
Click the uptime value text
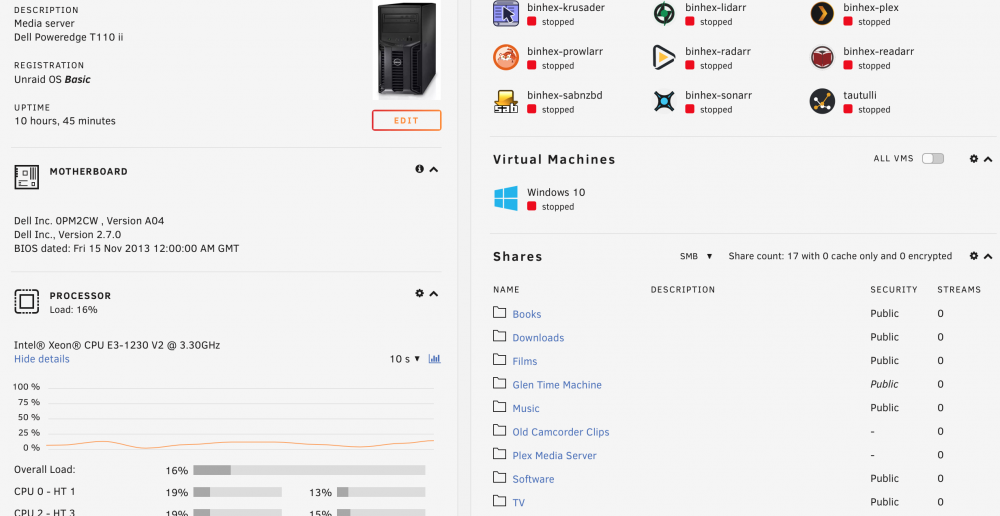[x=65, y=121]
